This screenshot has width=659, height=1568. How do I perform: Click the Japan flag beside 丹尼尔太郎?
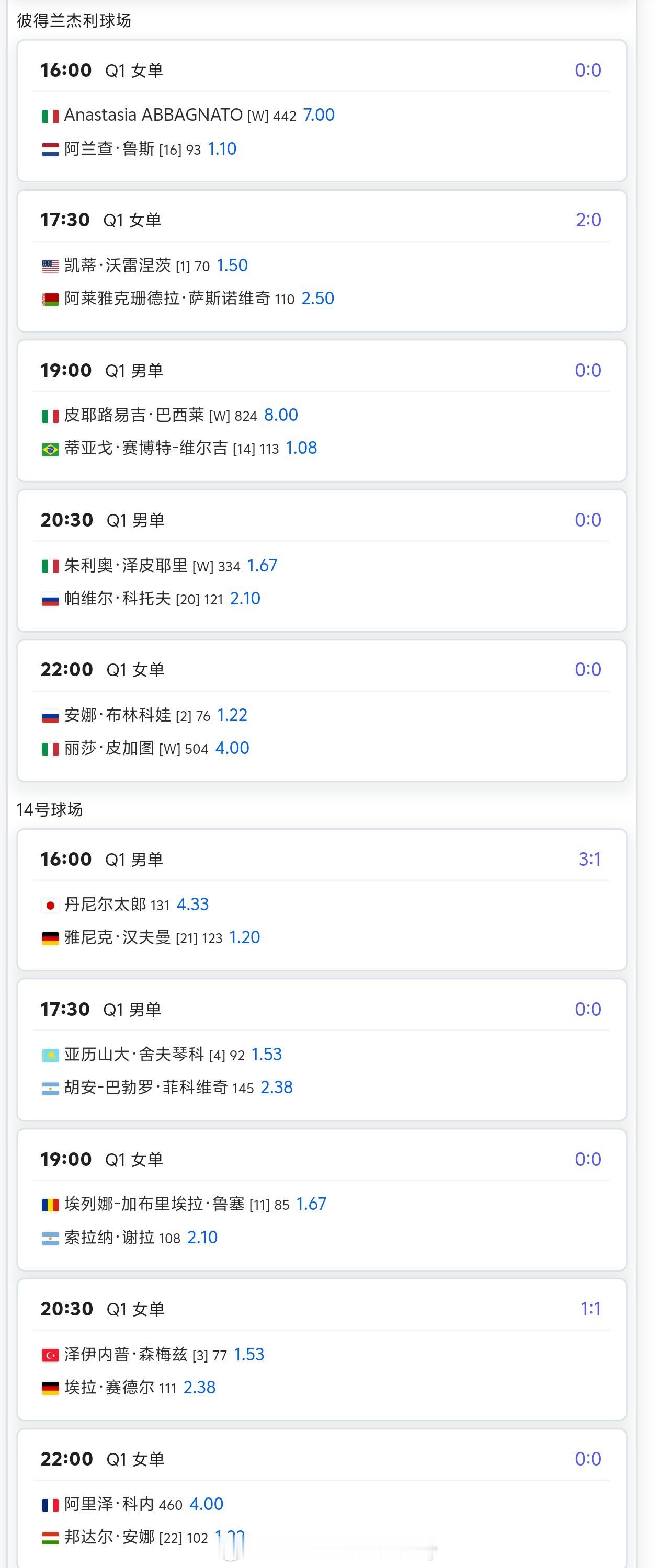tap(50, 905)
